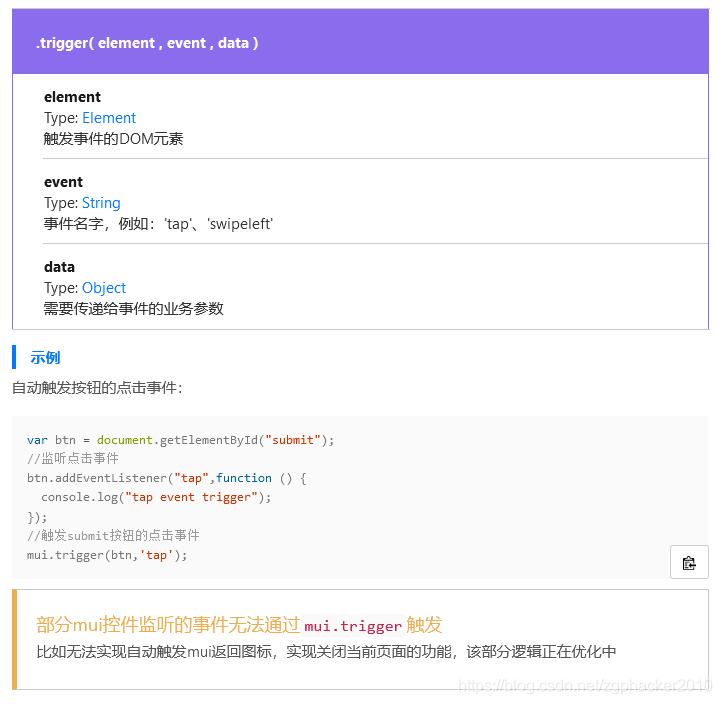Select the 'event' parameter name

[x=64, y=182]
